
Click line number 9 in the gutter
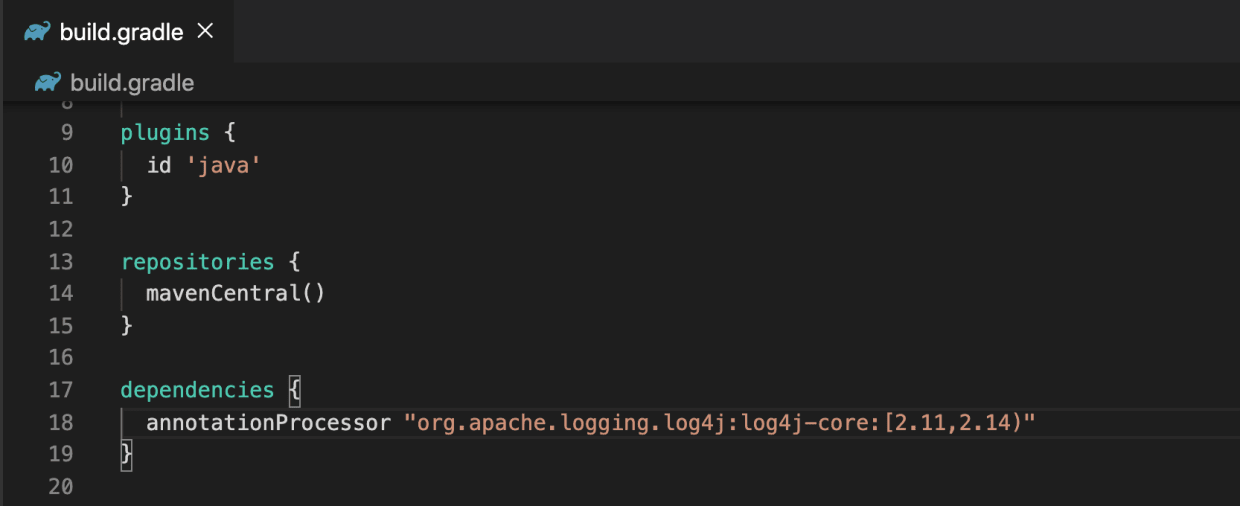click(66, 133)
